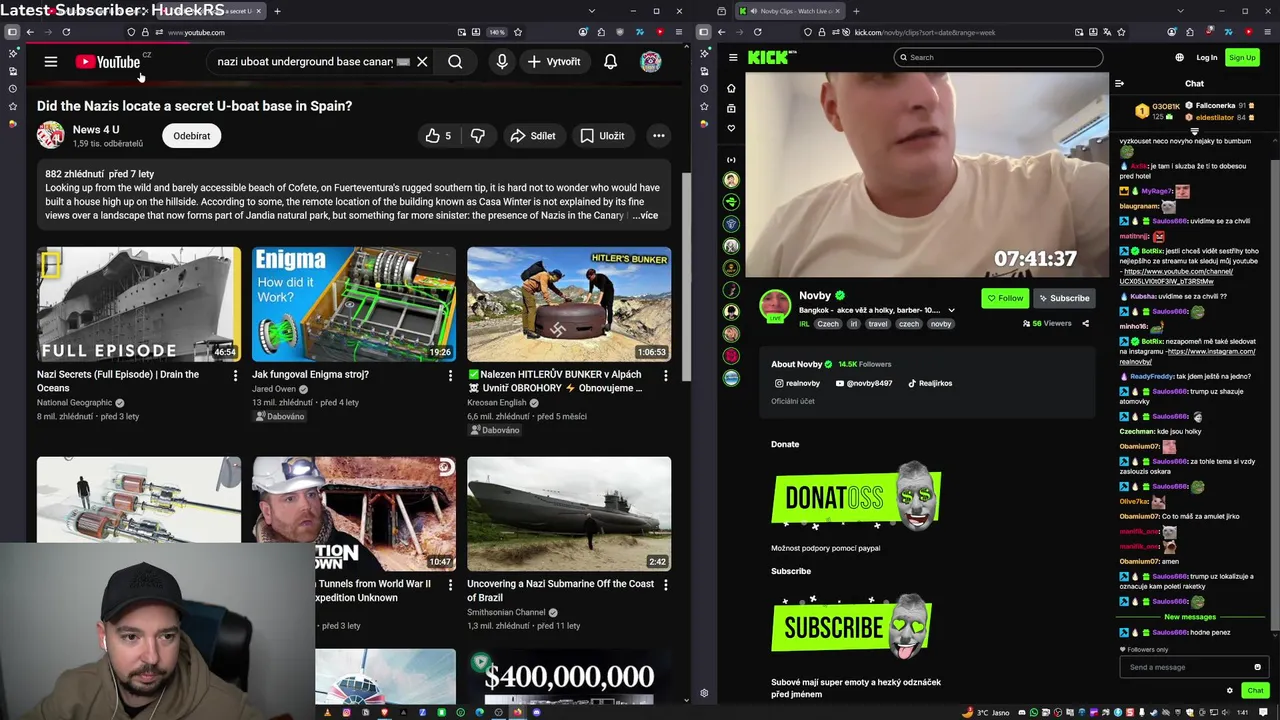The height and width of the screenshot is (720, 1280).
Task: Go back in YouTube browser window
Action: pos(30,32)
